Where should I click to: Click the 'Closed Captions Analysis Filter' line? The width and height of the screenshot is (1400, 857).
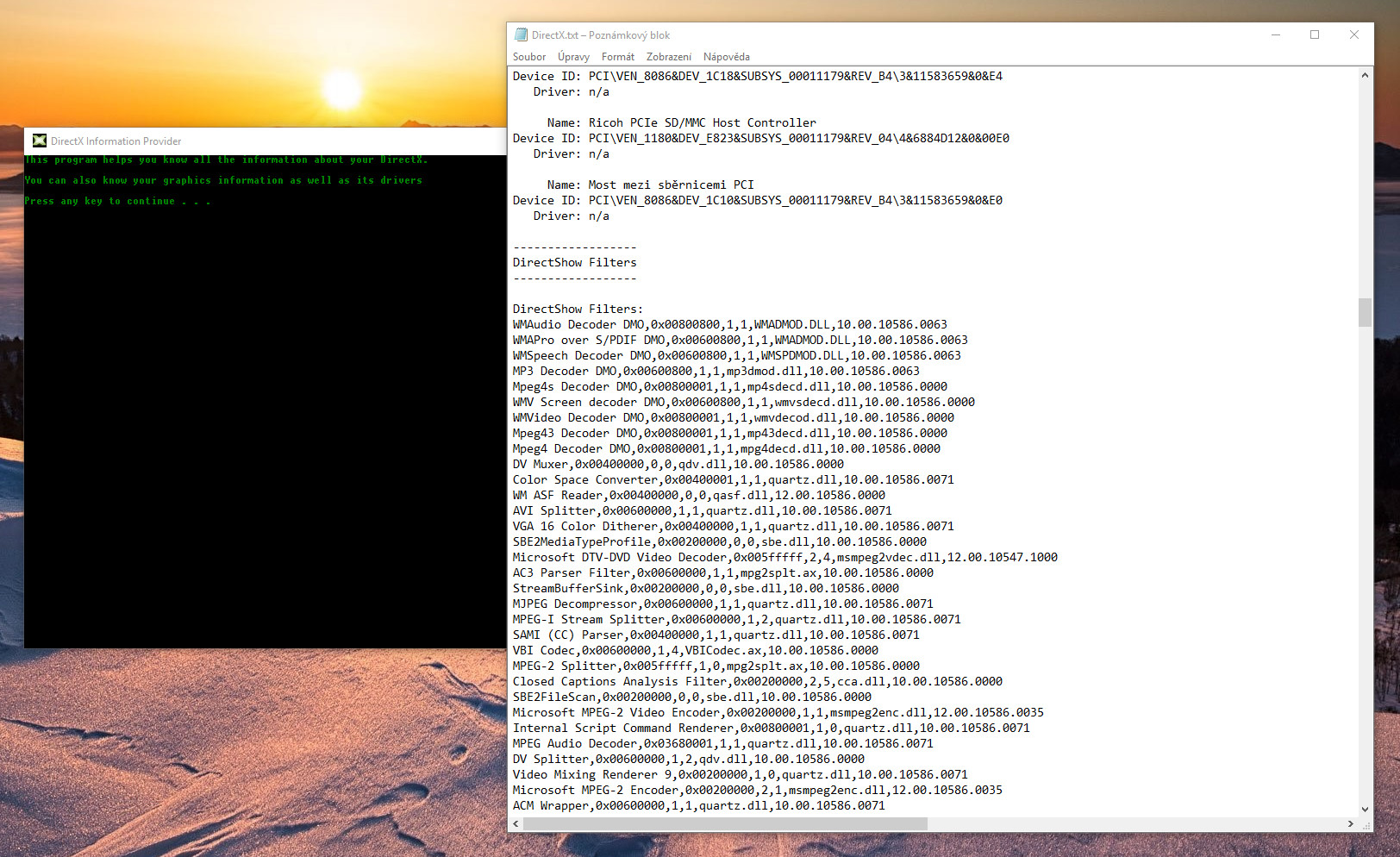757,681
